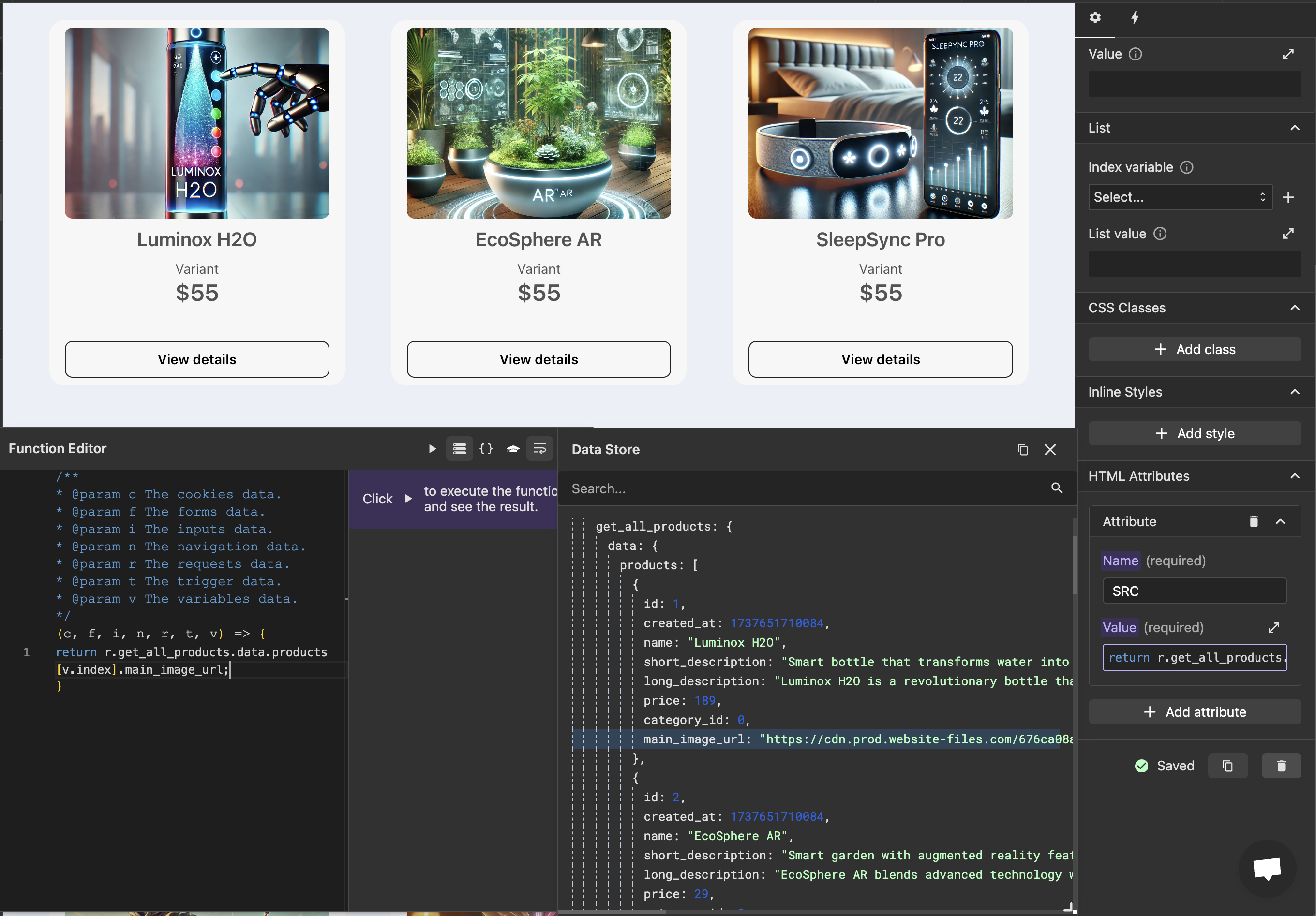Click the Value info icon at panel top

(x=1136, y=54)
